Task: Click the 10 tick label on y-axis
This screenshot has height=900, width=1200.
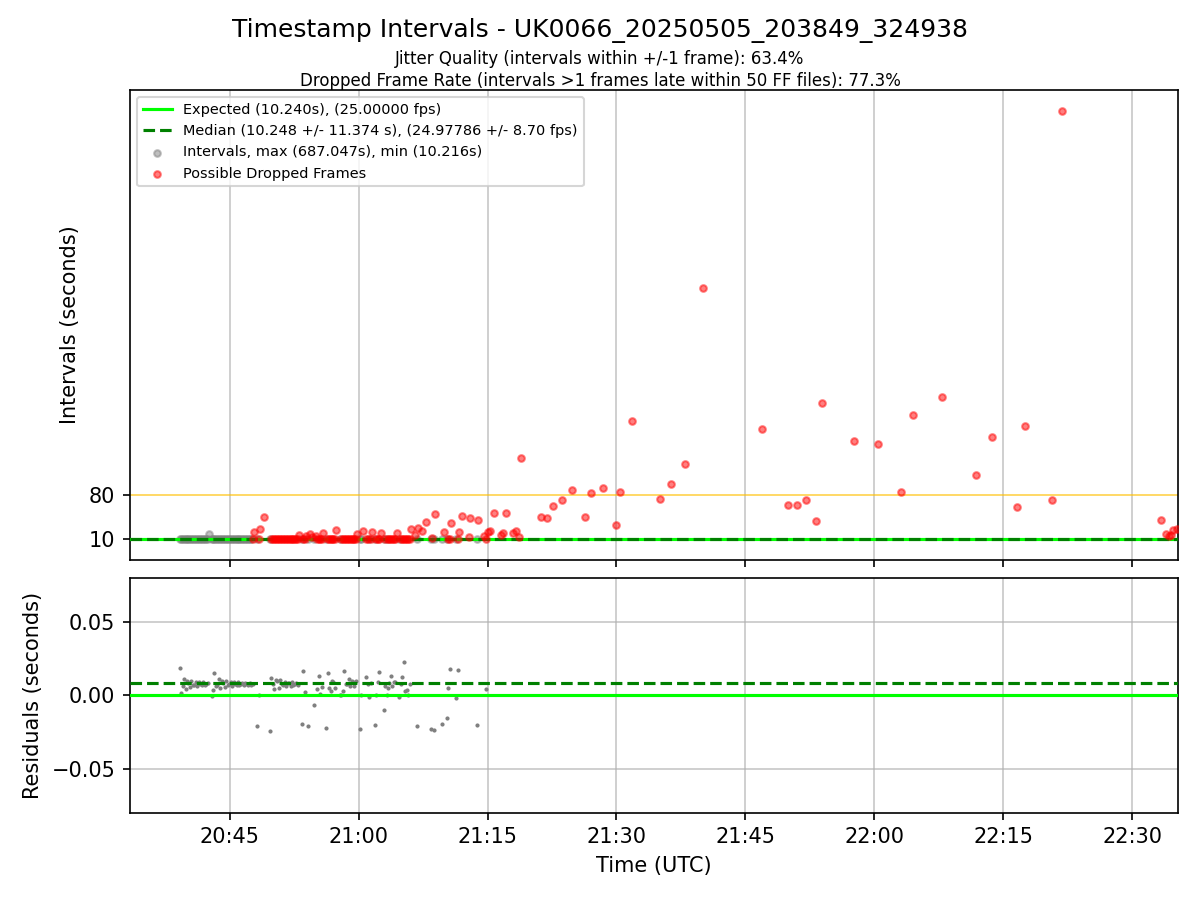Action: click(x=104, y=540)
